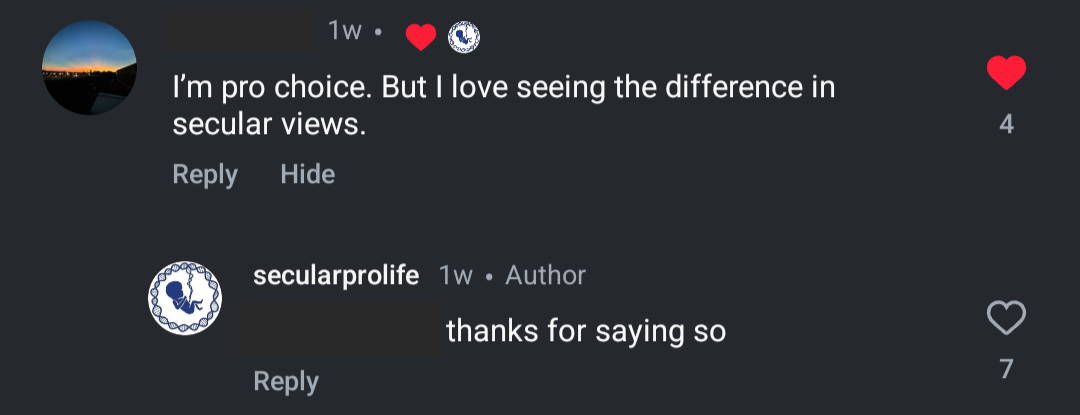This screenshot has width=1080, height=415.
Task: View the 4 likes count on the top comment
Action: point(1006,125)
